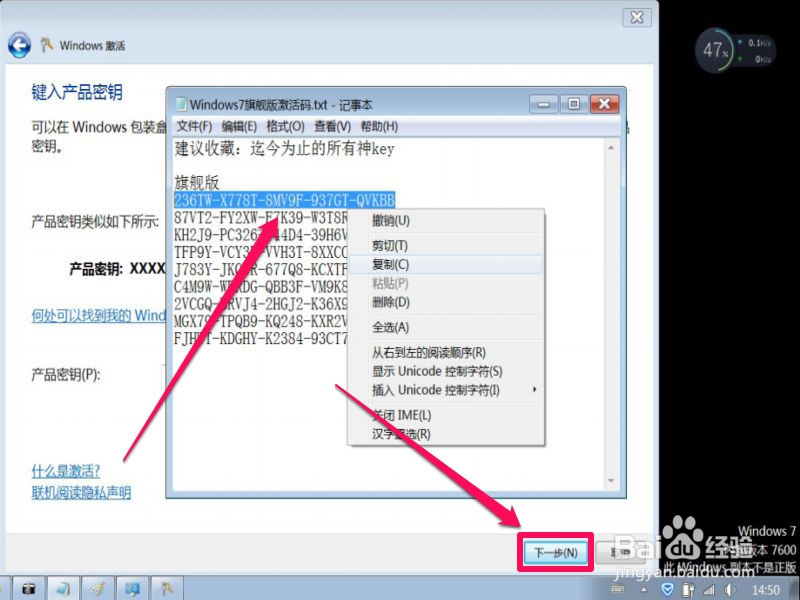Click the keyboard input tray icon

point(618,590)
